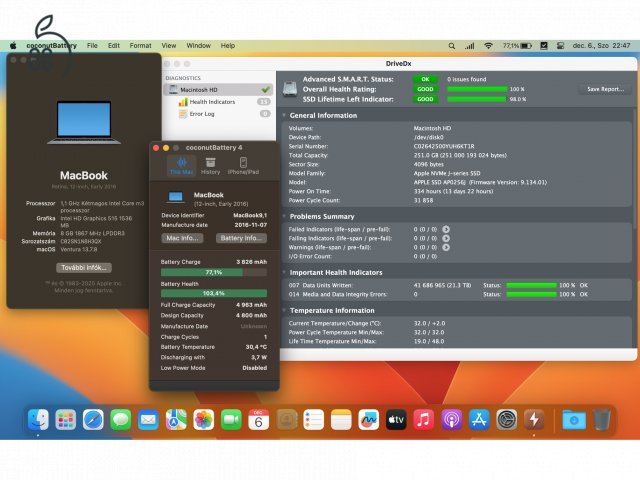Open the Trash in the dock
Image resolution: width=640 pixels, height=480 pixels.
[x=601, y=420]
